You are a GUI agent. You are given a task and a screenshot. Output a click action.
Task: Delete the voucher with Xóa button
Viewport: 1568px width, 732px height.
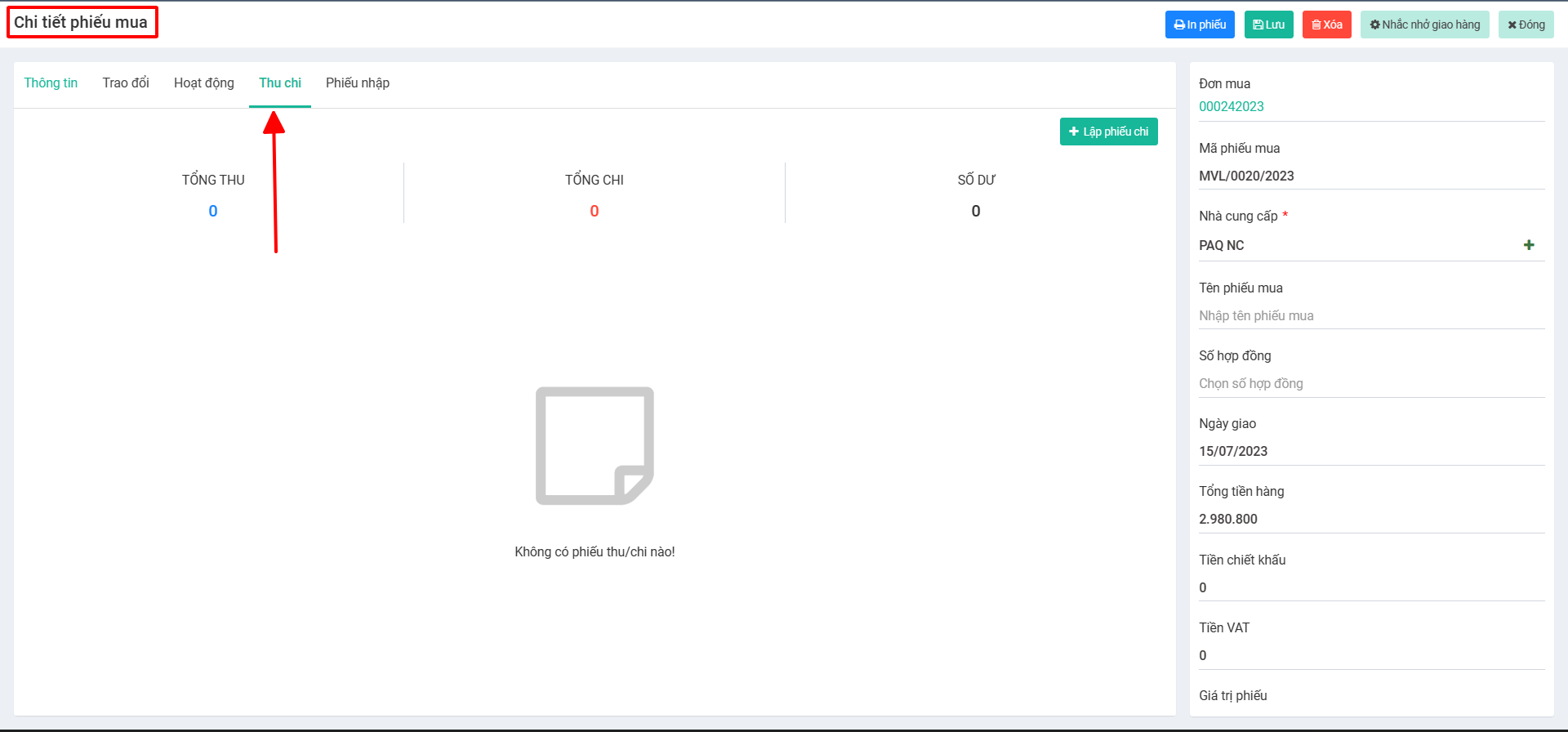[x=1327, y=25]
